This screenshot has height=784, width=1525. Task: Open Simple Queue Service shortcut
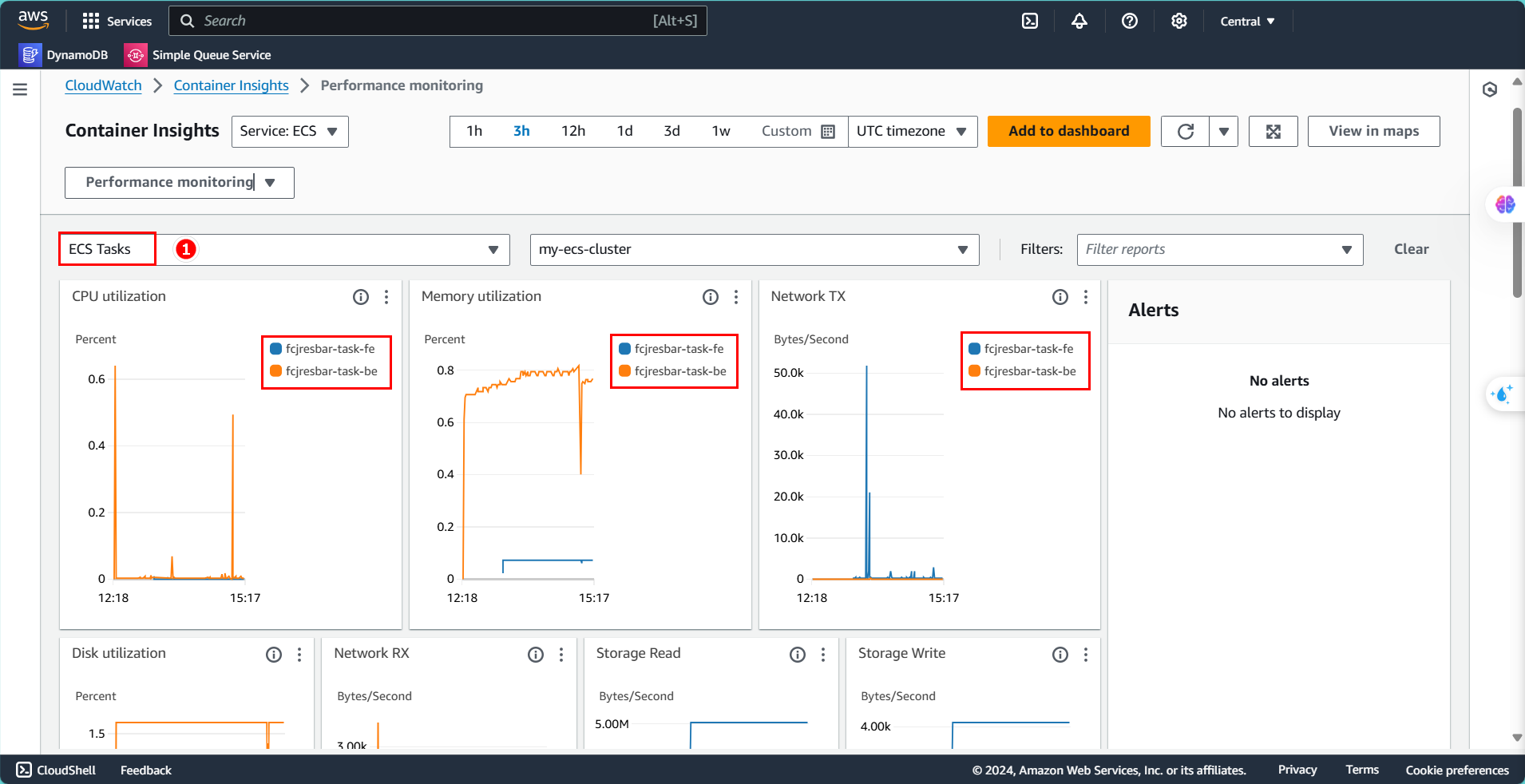198,54
